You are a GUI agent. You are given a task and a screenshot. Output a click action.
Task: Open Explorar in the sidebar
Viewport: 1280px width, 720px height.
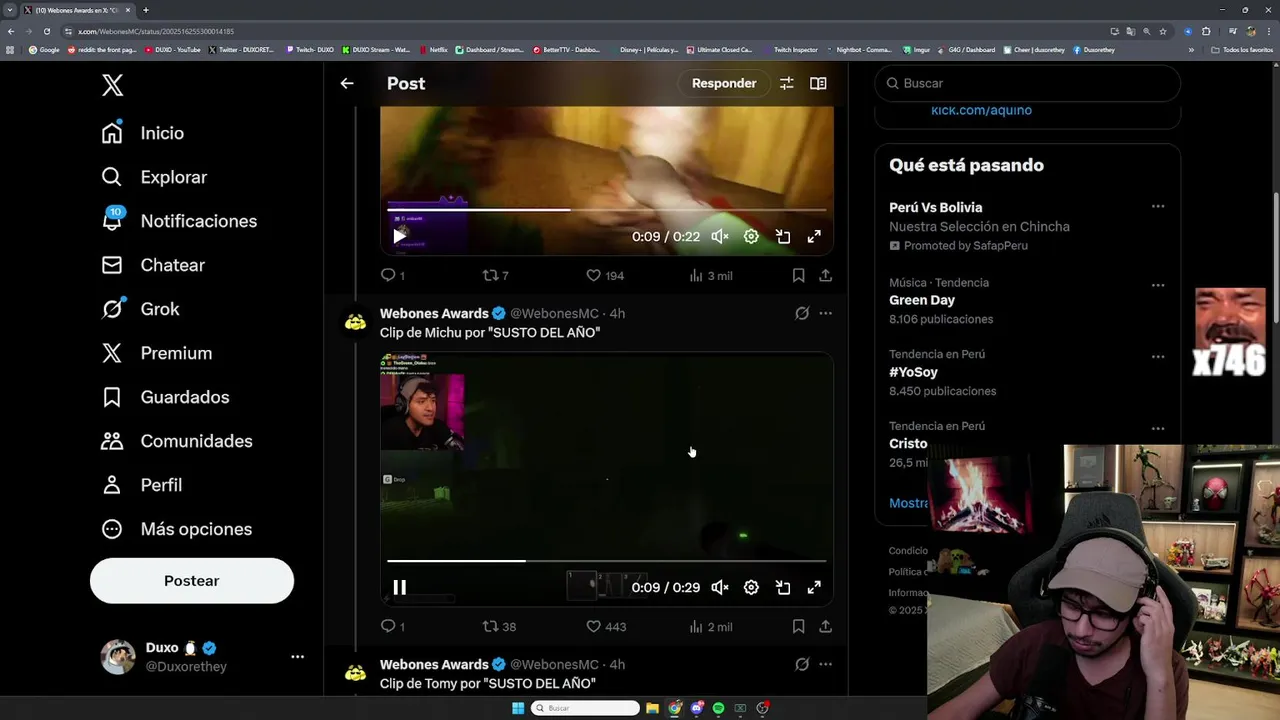point(154,177)
